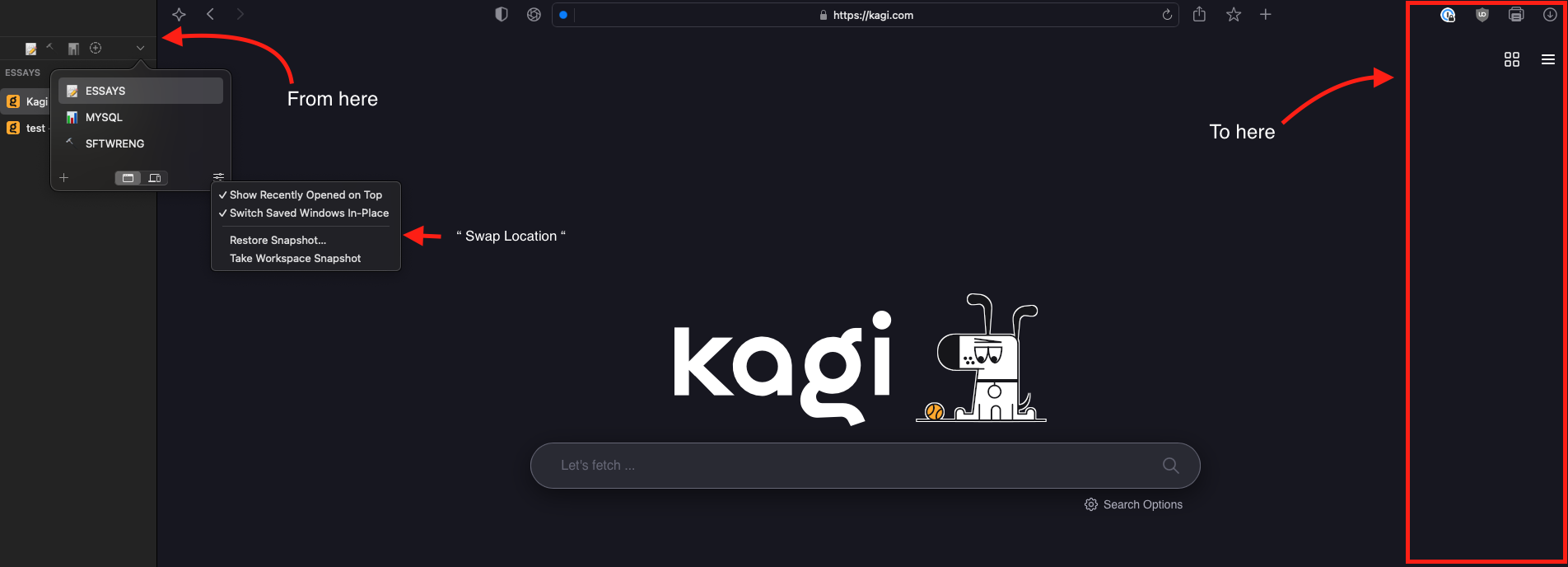Toggle Show Recently Opened on Top

tap(305, 195)
